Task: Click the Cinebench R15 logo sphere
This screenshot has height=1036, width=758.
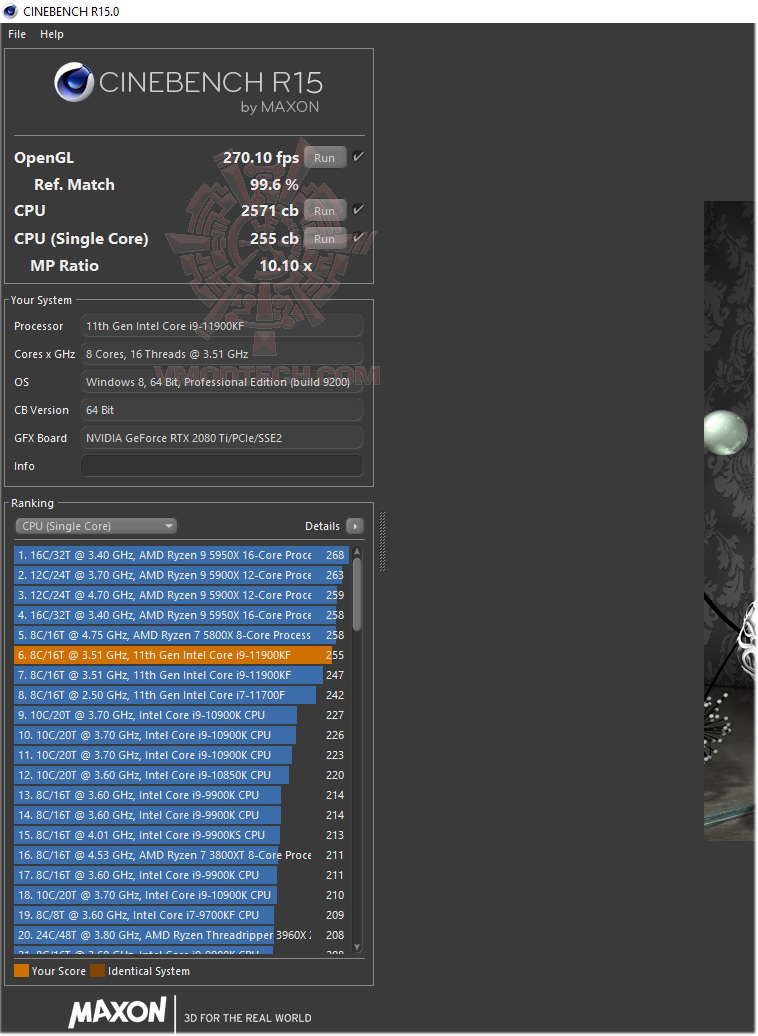Action: [74, 82]
